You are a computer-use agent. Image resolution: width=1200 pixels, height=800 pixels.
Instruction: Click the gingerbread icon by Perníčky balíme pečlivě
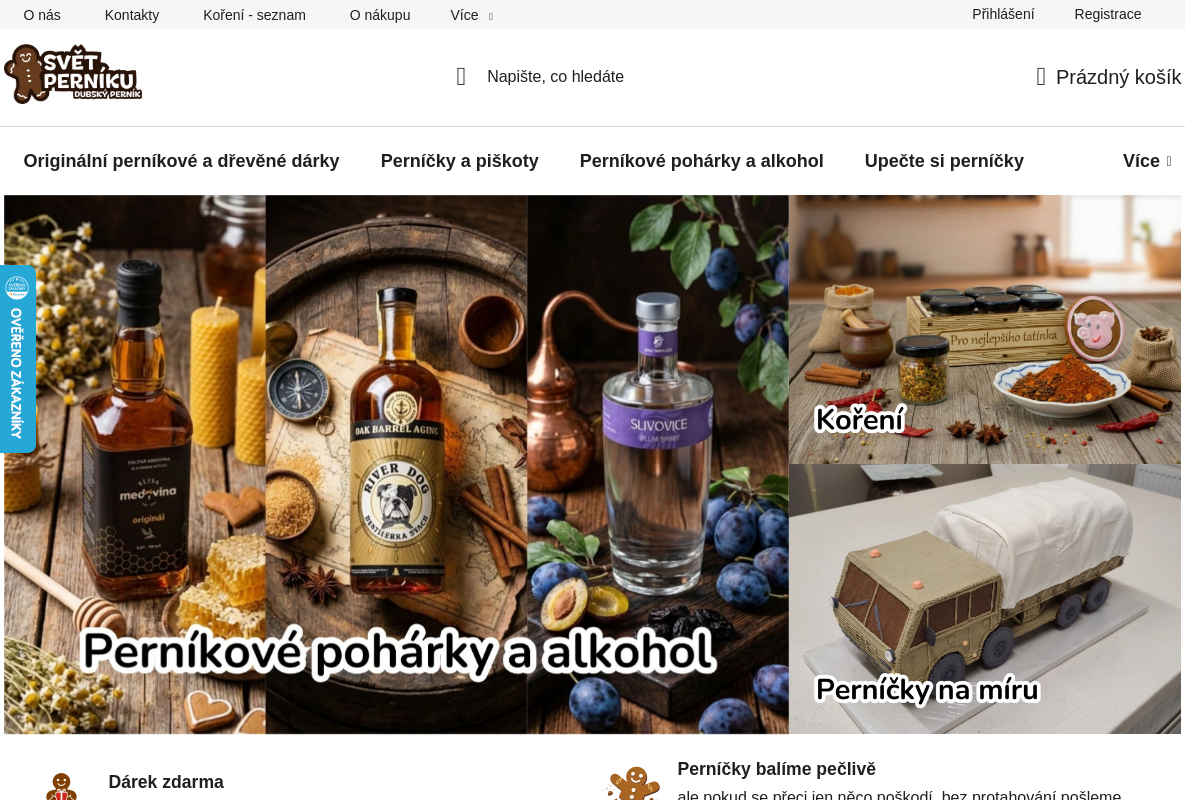pyautogui.click(x=633, y=783)
